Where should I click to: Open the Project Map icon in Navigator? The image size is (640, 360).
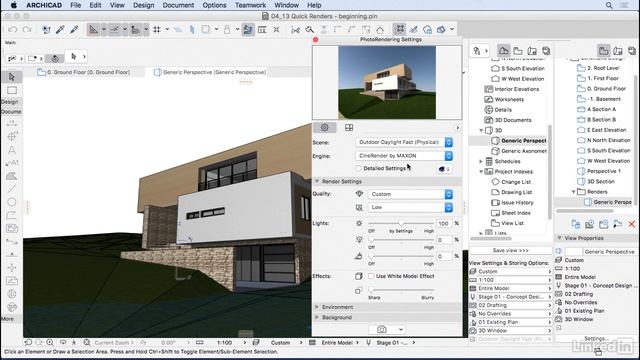pyautogui.click(x=504, y=51)
